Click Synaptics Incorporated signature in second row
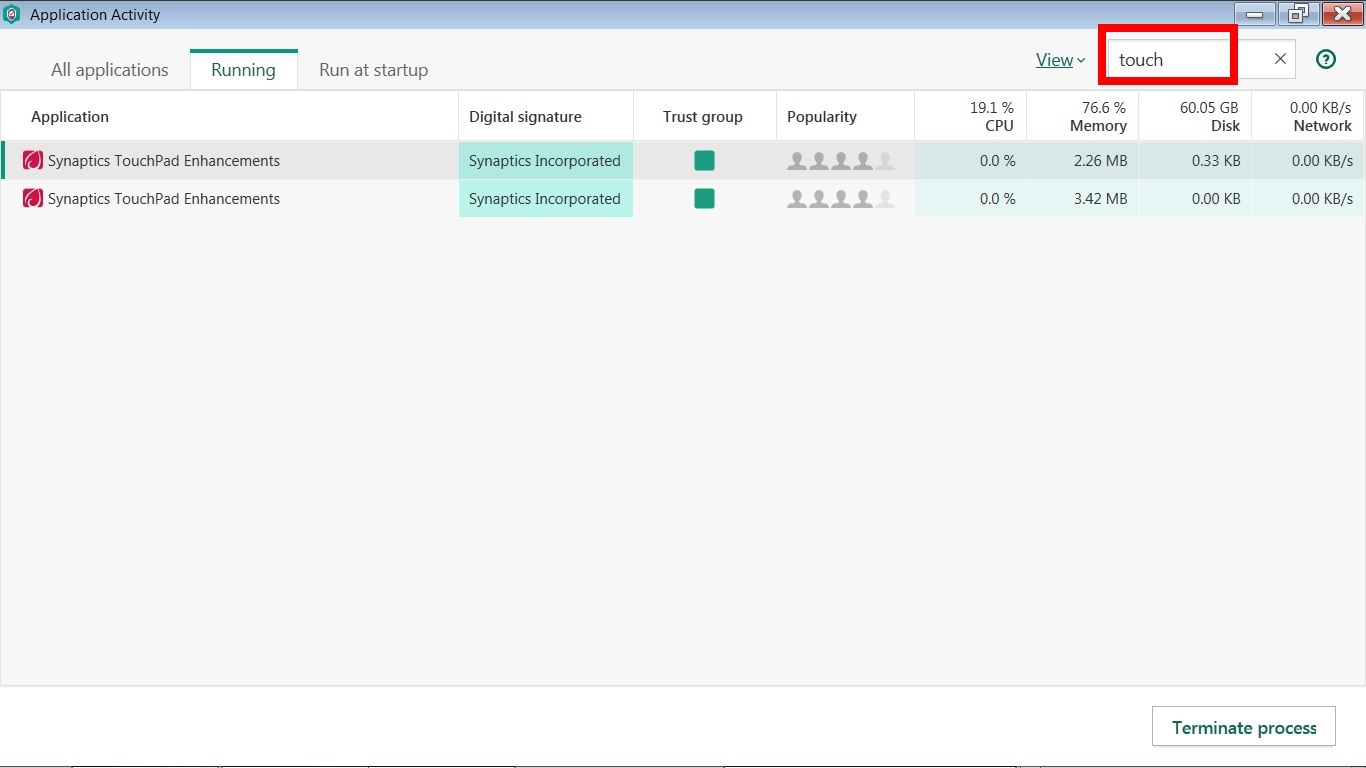Viewport: 1366px width, 768px height. pos(545,198)
